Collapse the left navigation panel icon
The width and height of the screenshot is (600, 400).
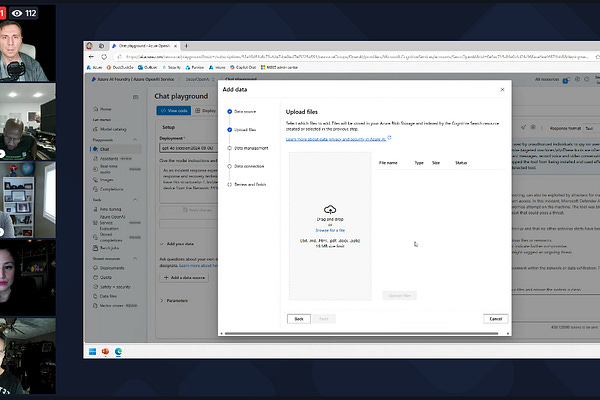pyautogui.click(x=135, y=97)
